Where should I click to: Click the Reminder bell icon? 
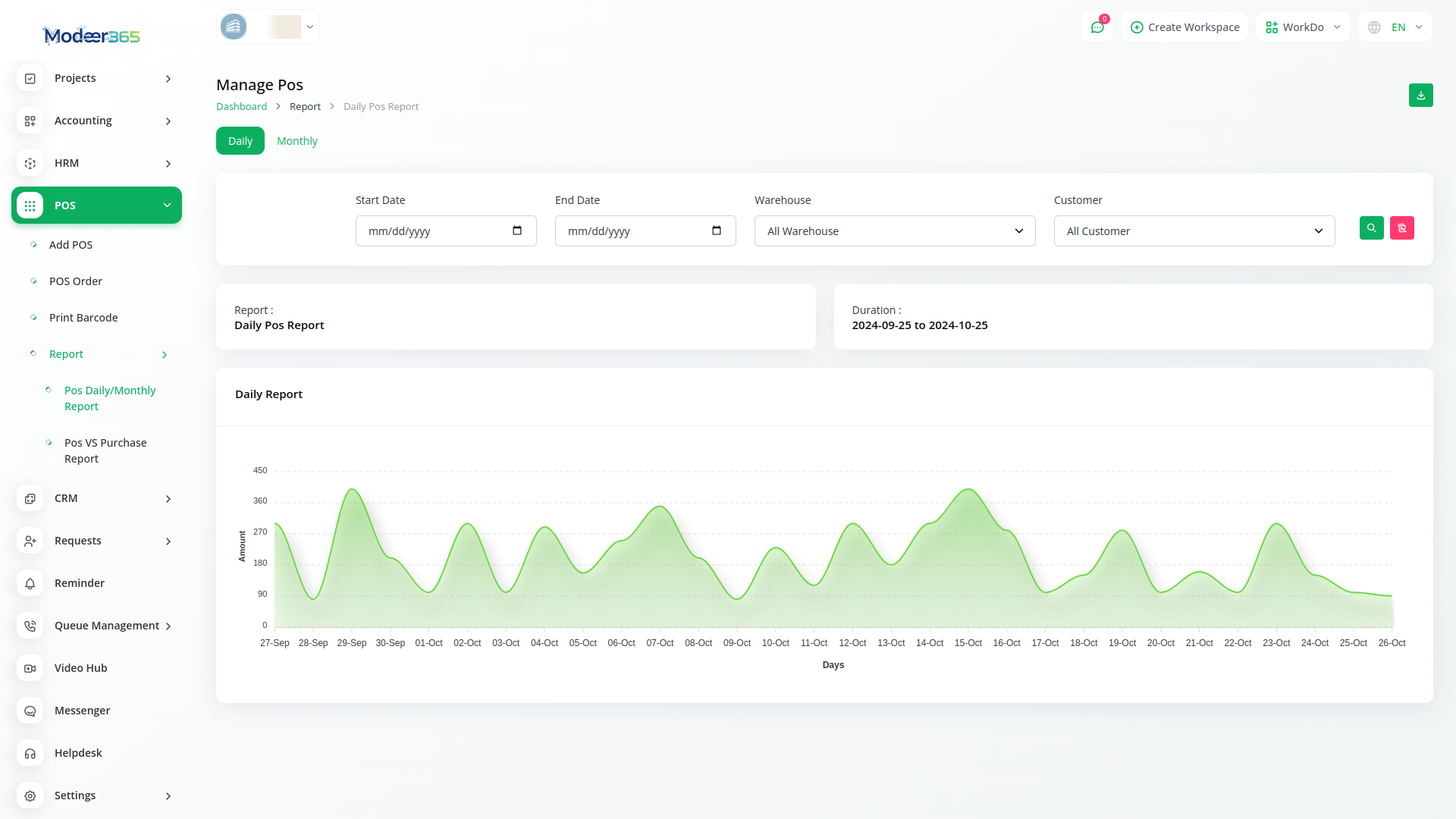(x=30, y=583)
